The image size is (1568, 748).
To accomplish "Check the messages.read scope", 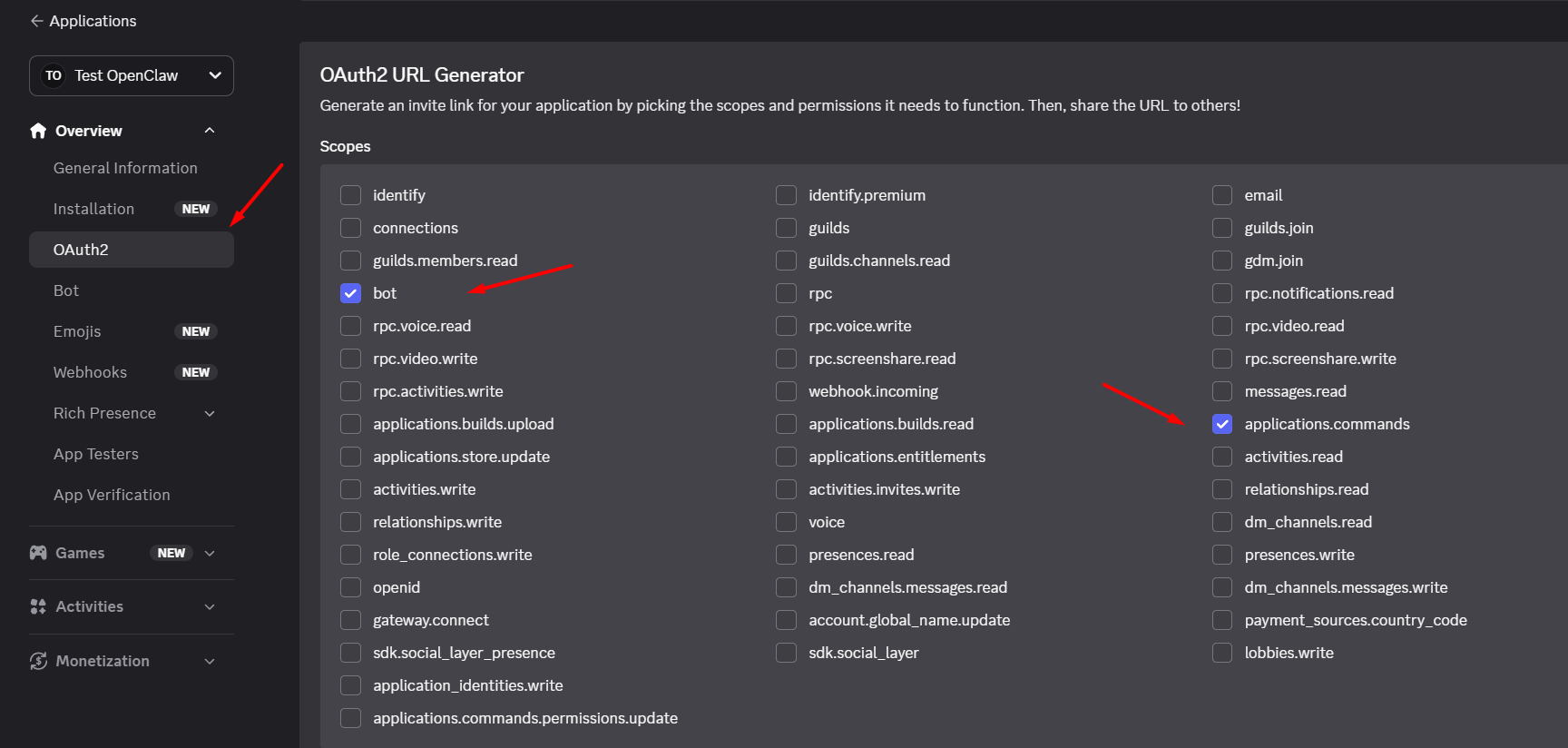I will click(1222, 391).
